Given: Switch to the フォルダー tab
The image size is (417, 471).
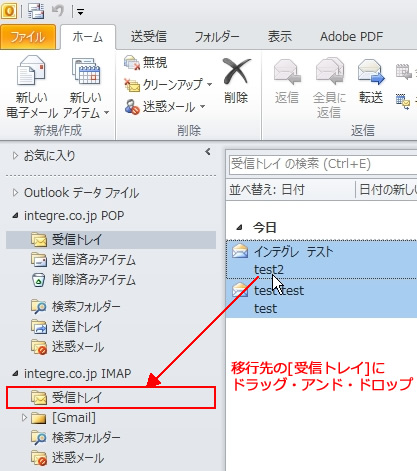Looking at the screenshot, I should coord(217,37).
